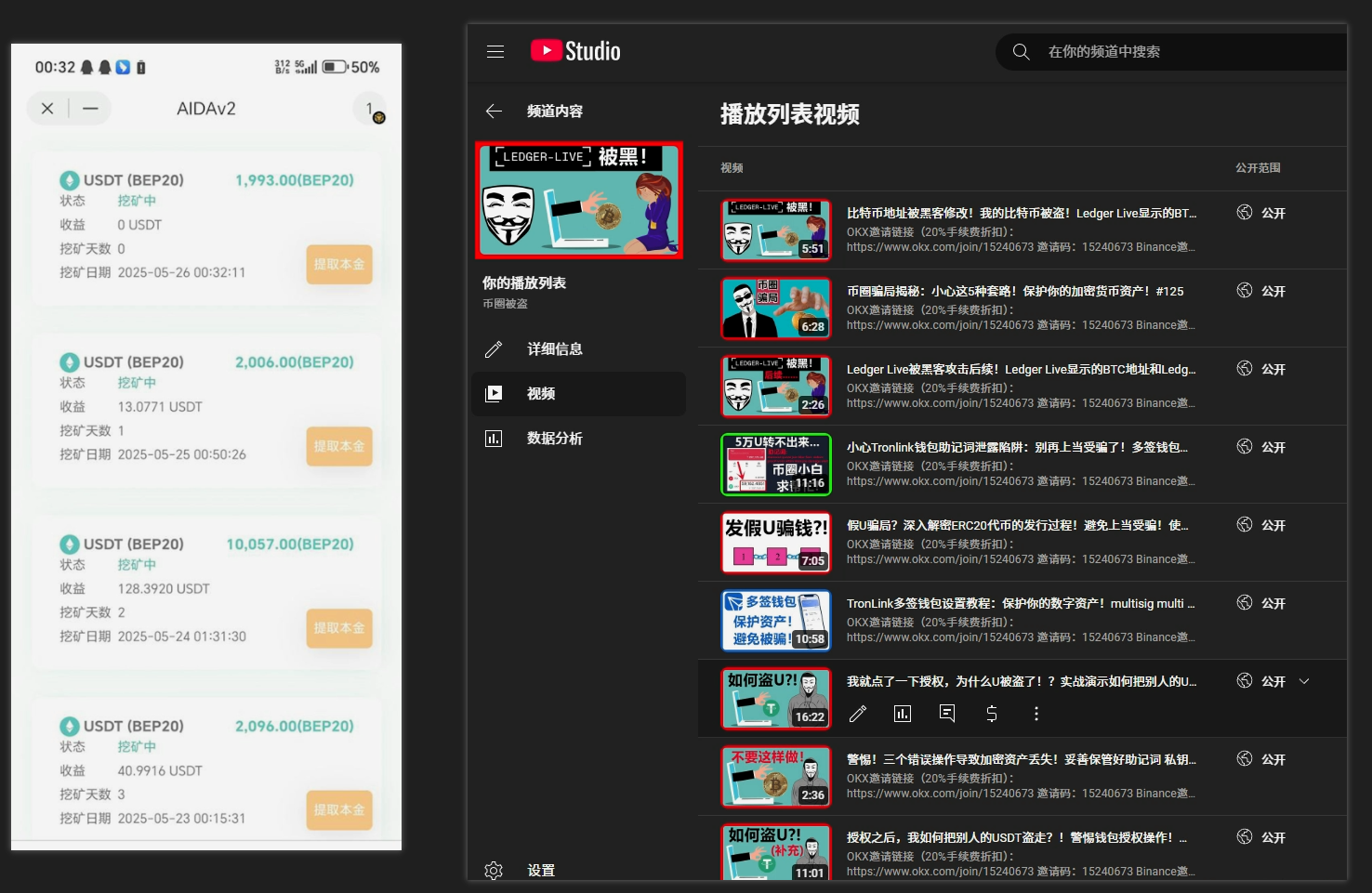Open 2:36 不要这样做 video thumbnail
1372x893 pixels.
coord(776,777)
